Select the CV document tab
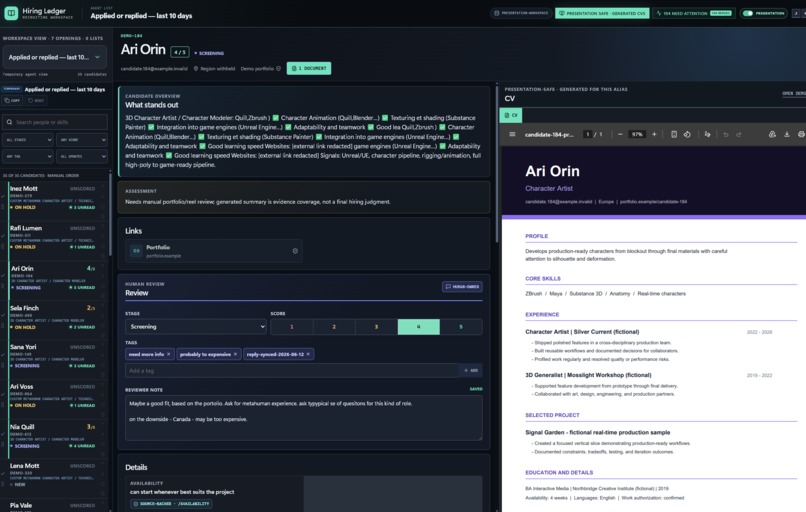Viewport: 806px width, 512px height. [x=511, y=115]
